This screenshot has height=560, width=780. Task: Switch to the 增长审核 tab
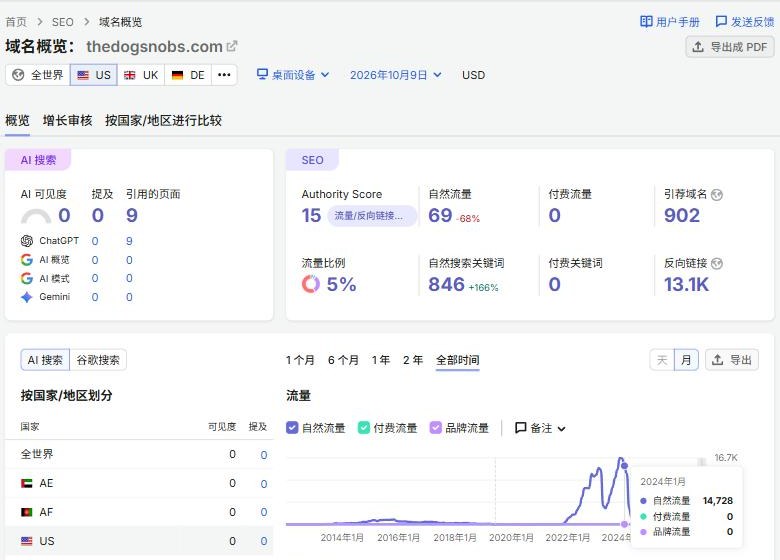click(67, 120)
